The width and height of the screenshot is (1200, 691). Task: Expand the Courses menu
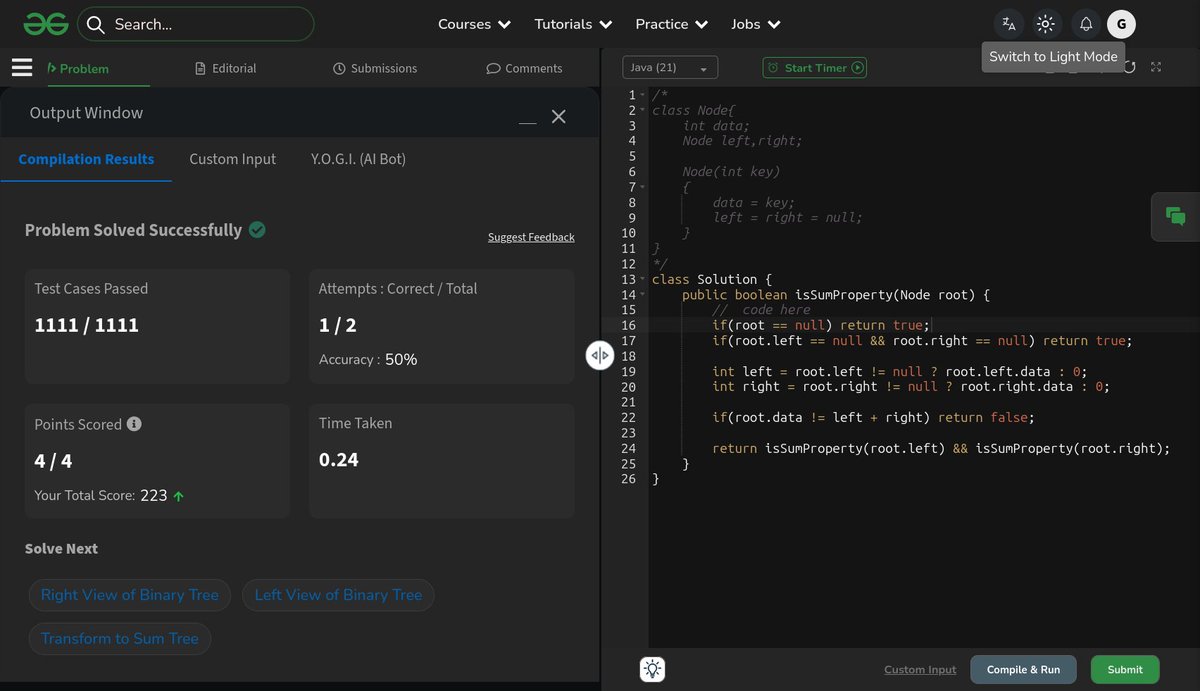pos(474,24)
